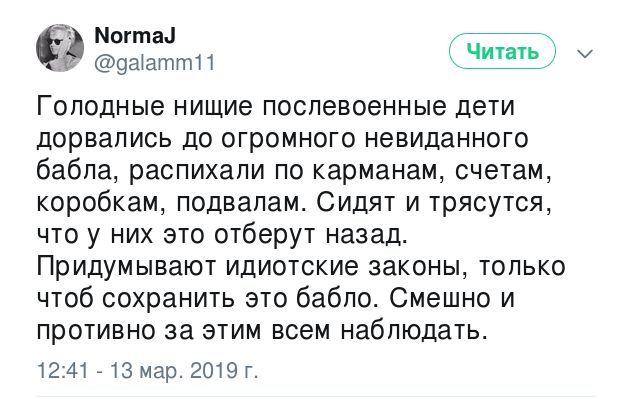This screenshot has width=633, height=398.
Task: Expand the tweet options chevron menu
Action: point(585,53)
